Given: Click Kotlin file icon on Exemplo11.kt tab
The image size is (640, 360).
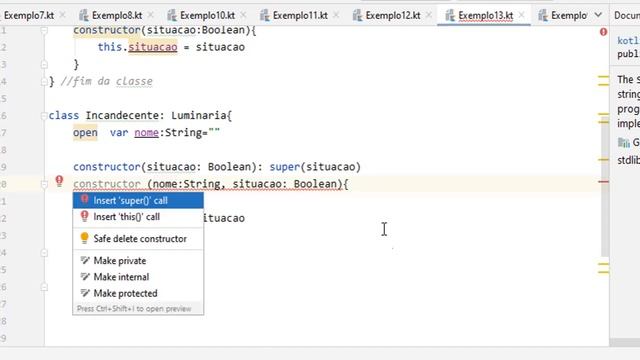Looking at the screenshot, I should (264, 16).
